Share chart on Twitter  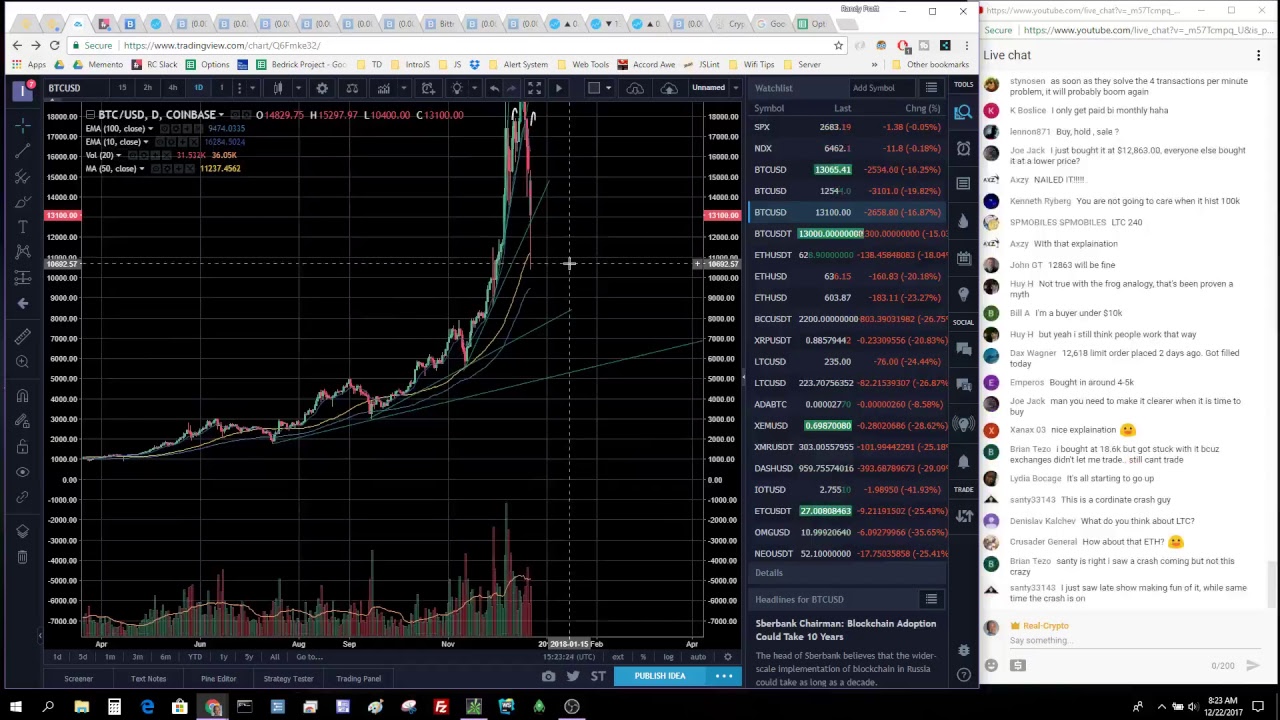coord(573,677)
